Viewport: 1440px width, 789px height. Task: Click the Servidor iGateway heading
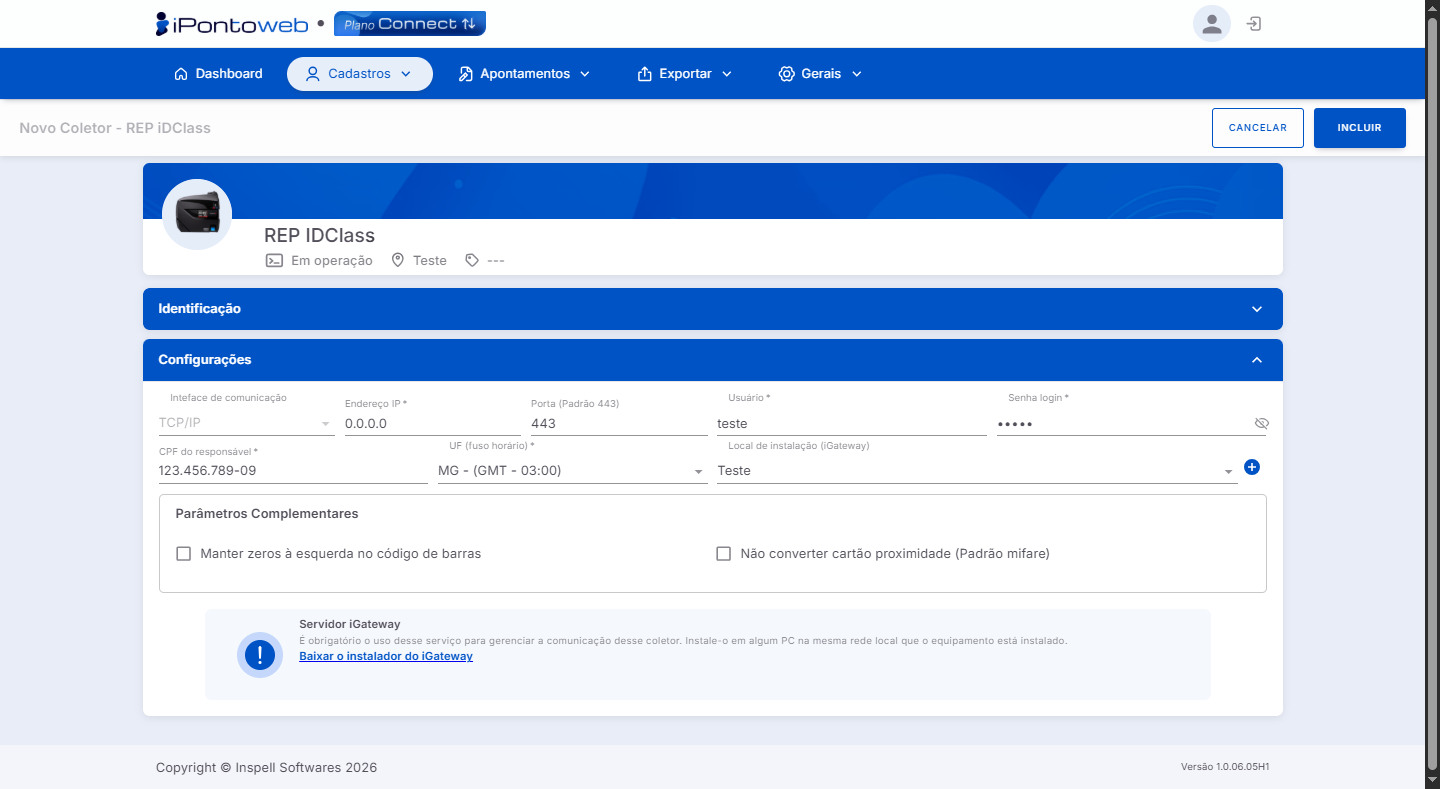tap(350, 624)
